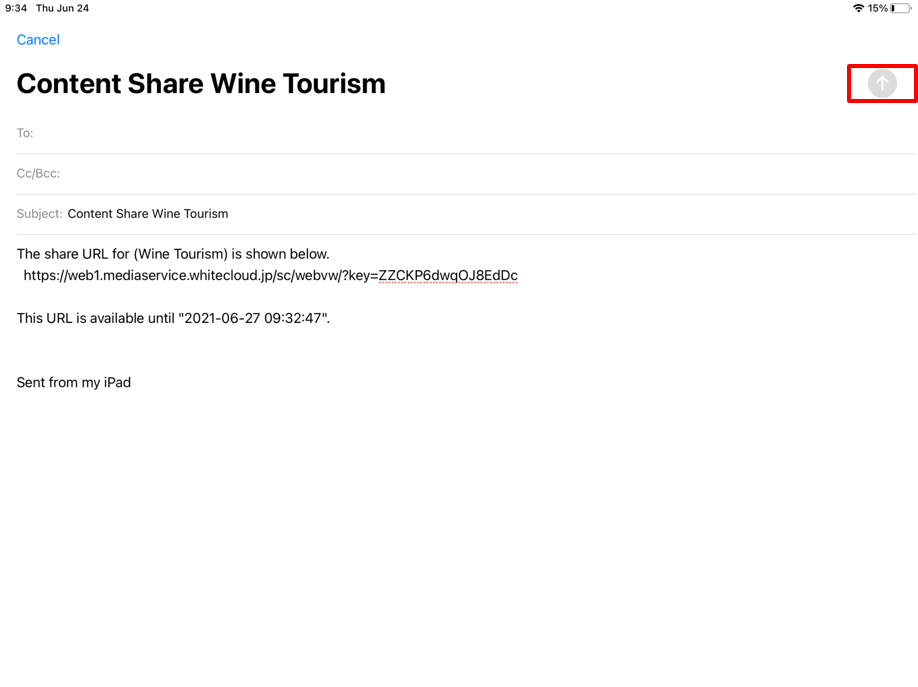
Task: Tap the "Cc/Bcc:" label
Action: (x=38, y=174)
